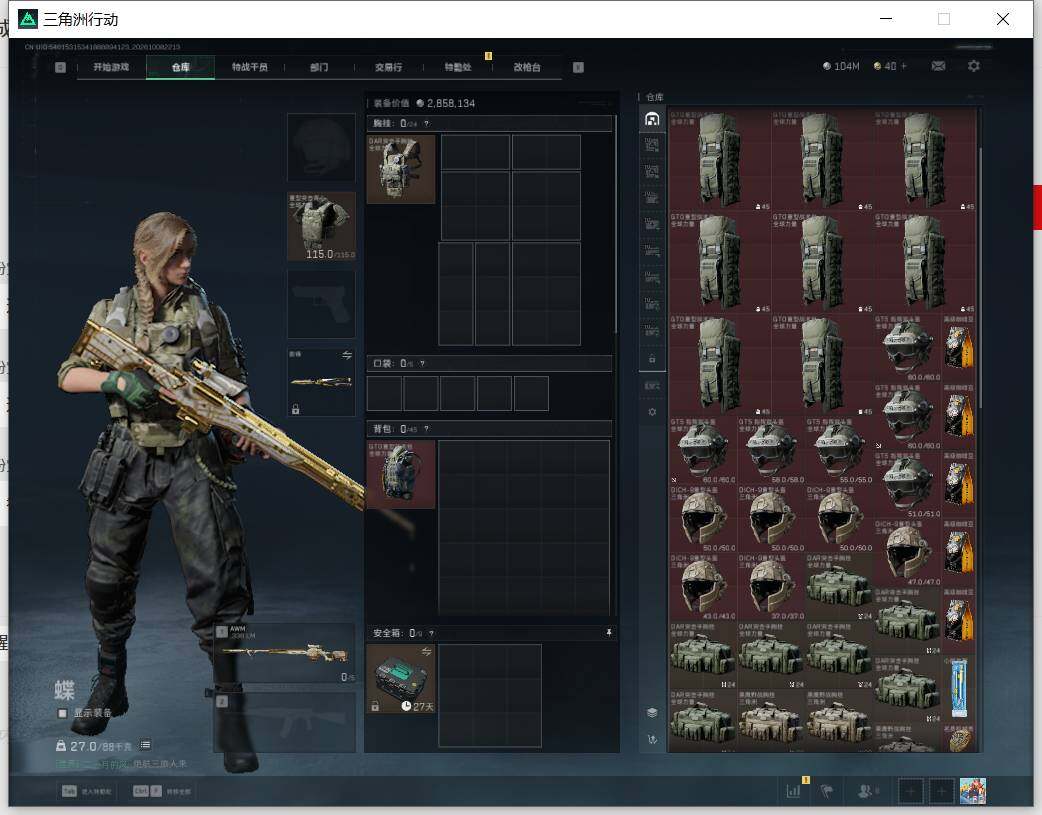
Task: Open the 特勤处 tab
Action: click(458, 67)
